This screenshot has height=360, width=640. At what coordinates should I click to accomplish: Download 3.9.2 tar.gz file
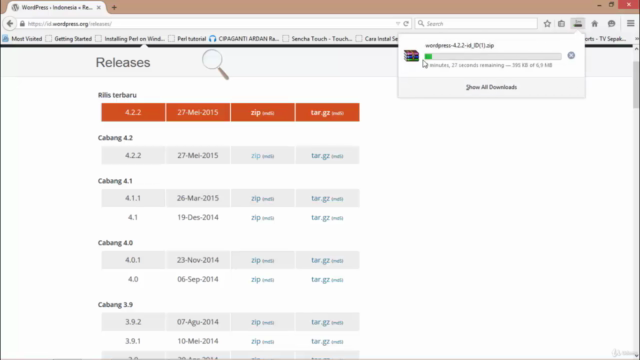pyautogui.click(x=320, y=322)
